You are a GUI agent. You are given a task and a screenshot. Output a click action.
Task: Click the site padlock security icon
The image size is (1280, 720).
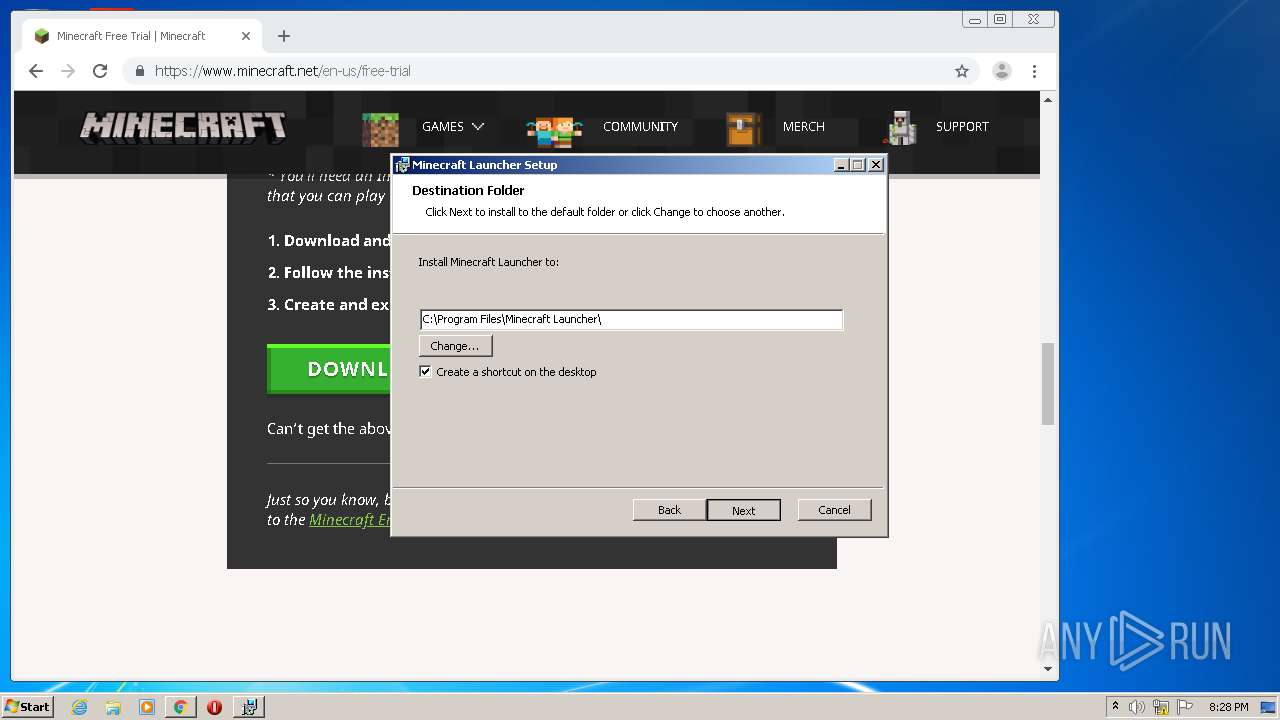point(140,71)
